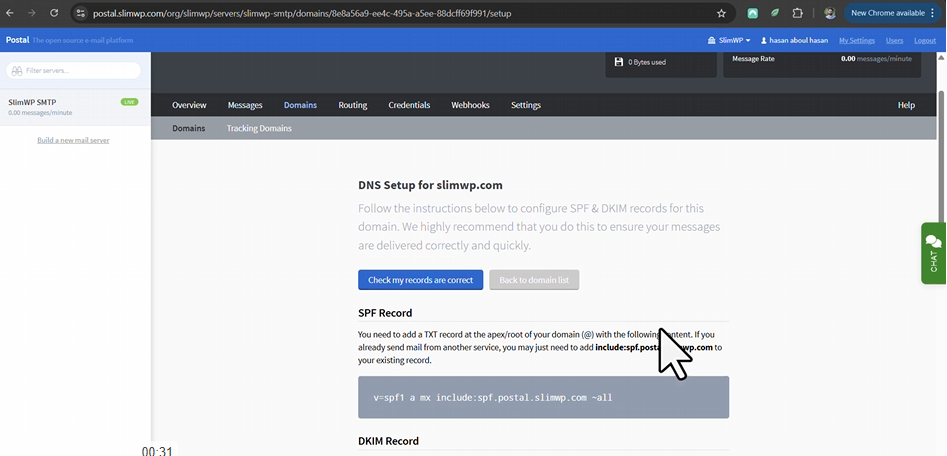The height and width of the screenshot is (456, 947).
Task: Click the Postal logo
Action: point(18,40)
